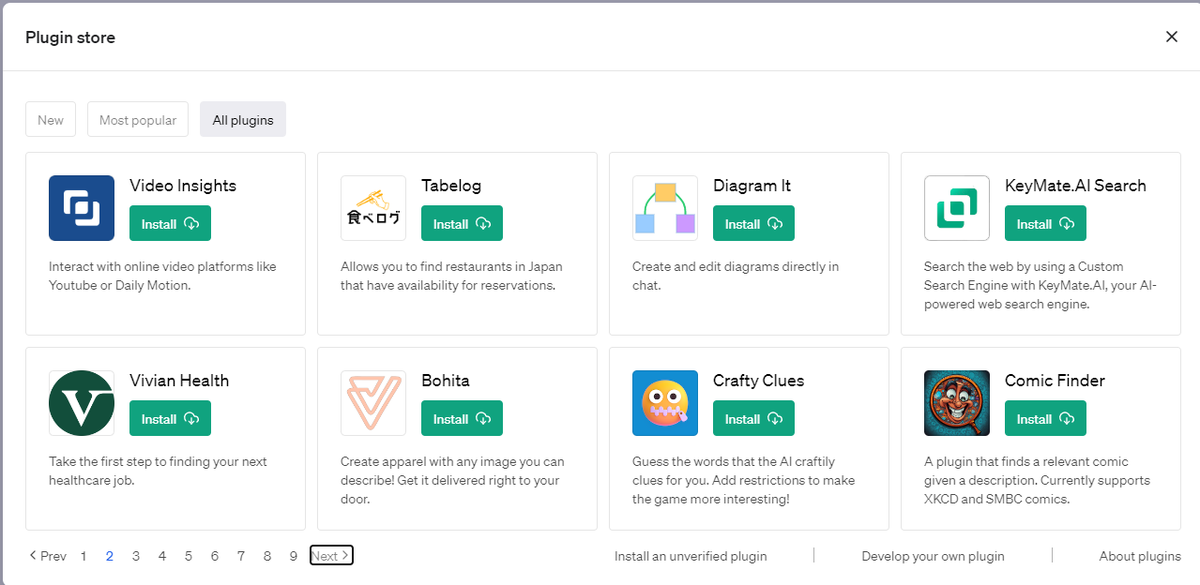Install the Diagram It plugin
The image size is (1200, 585).
click(754, 224)
